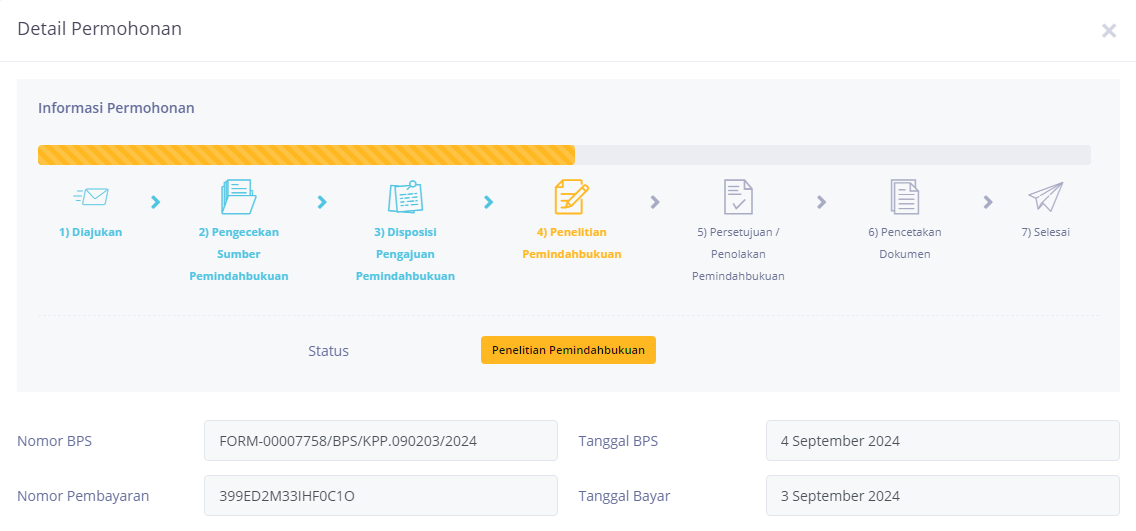Image resolution: width=1136 pixels, height=531 pixels.
Task: Select '4) Penelitian Pemindahbukuan' step label
Action: 572,243
